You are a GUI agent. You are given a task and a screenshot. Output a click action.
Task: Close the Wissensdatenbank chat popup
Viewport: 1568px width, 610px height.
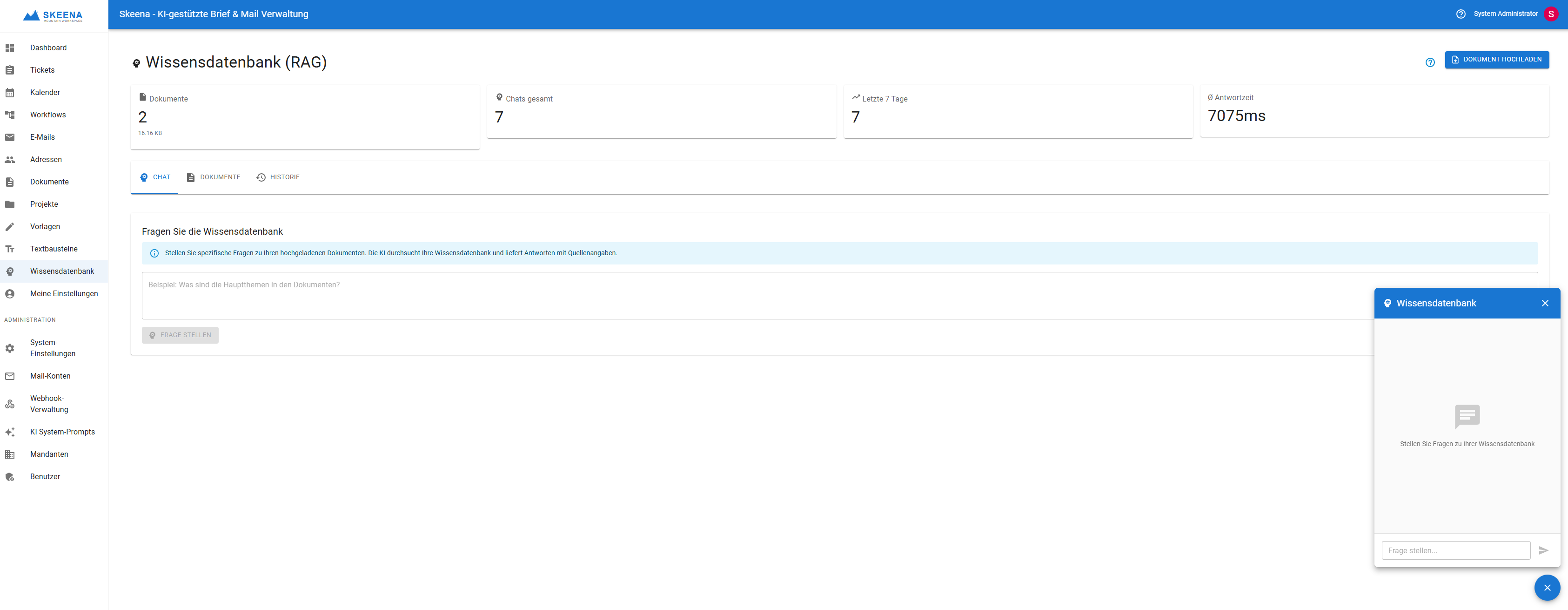pos(1544,304)
